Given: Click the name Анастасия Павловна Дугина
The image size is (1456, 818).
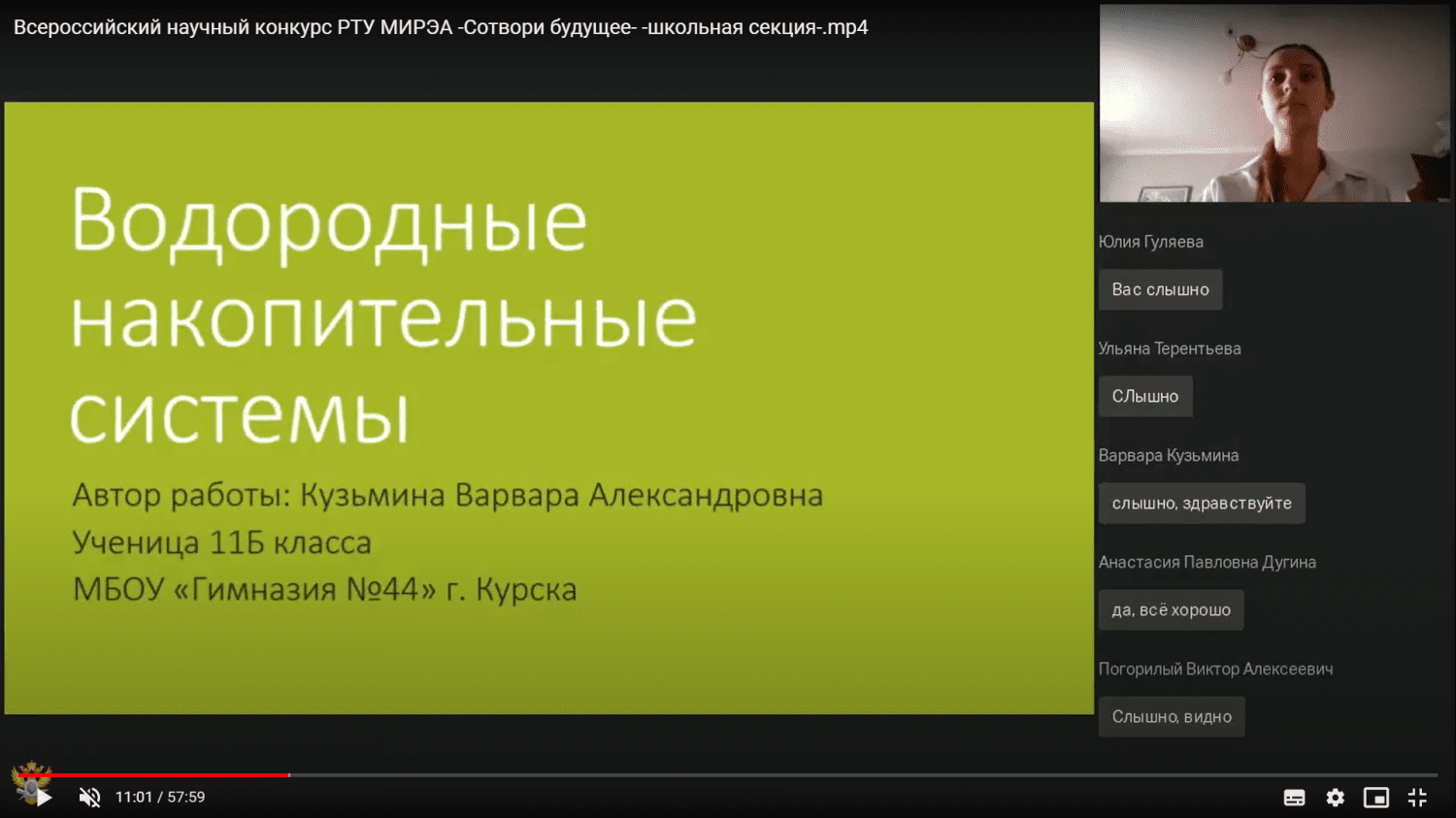Looking at the screenshot, I should pyautogui.click(x=1207, y=562).
